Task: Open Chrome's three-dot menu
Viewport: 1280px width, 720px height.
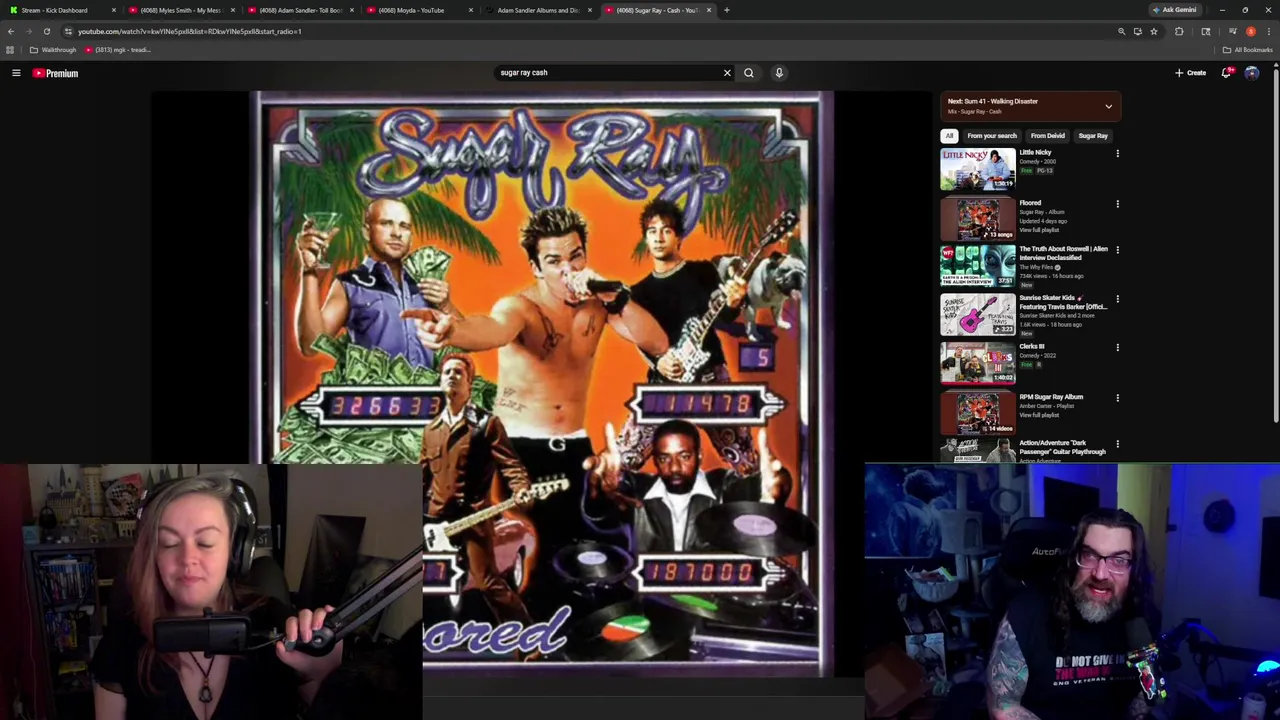Action: point(1268,31)
